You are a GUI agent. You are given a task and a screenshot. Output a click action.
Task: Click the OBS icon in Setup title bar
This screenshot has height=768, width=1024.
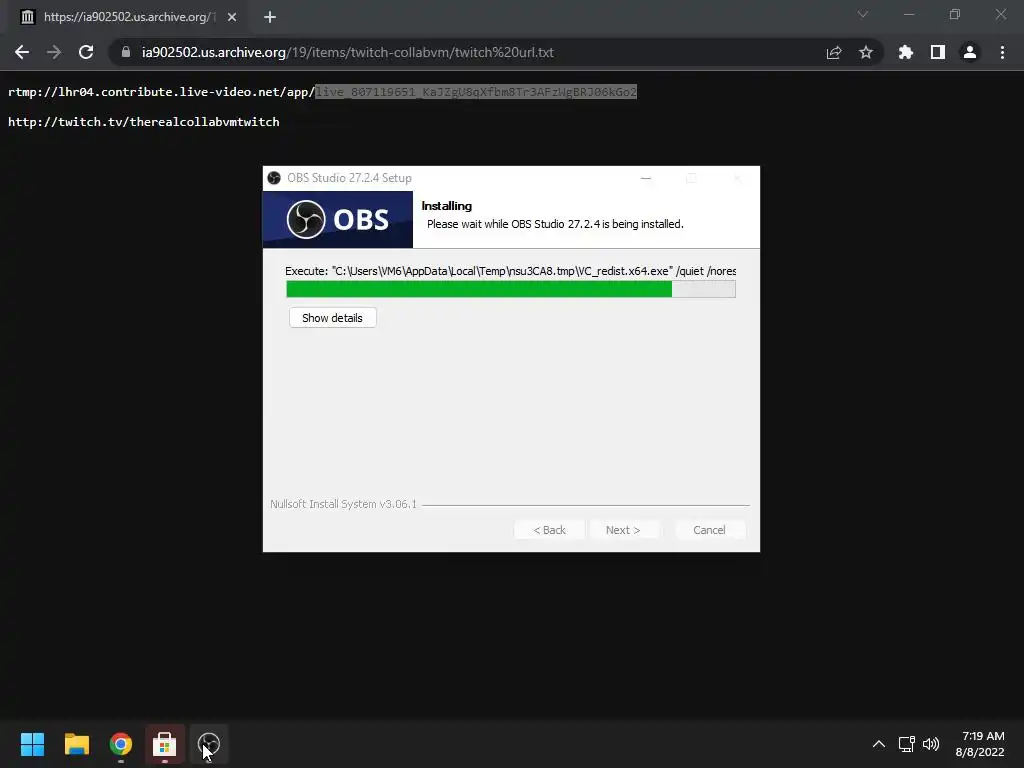pyautogui.click(x=274, y=178)
